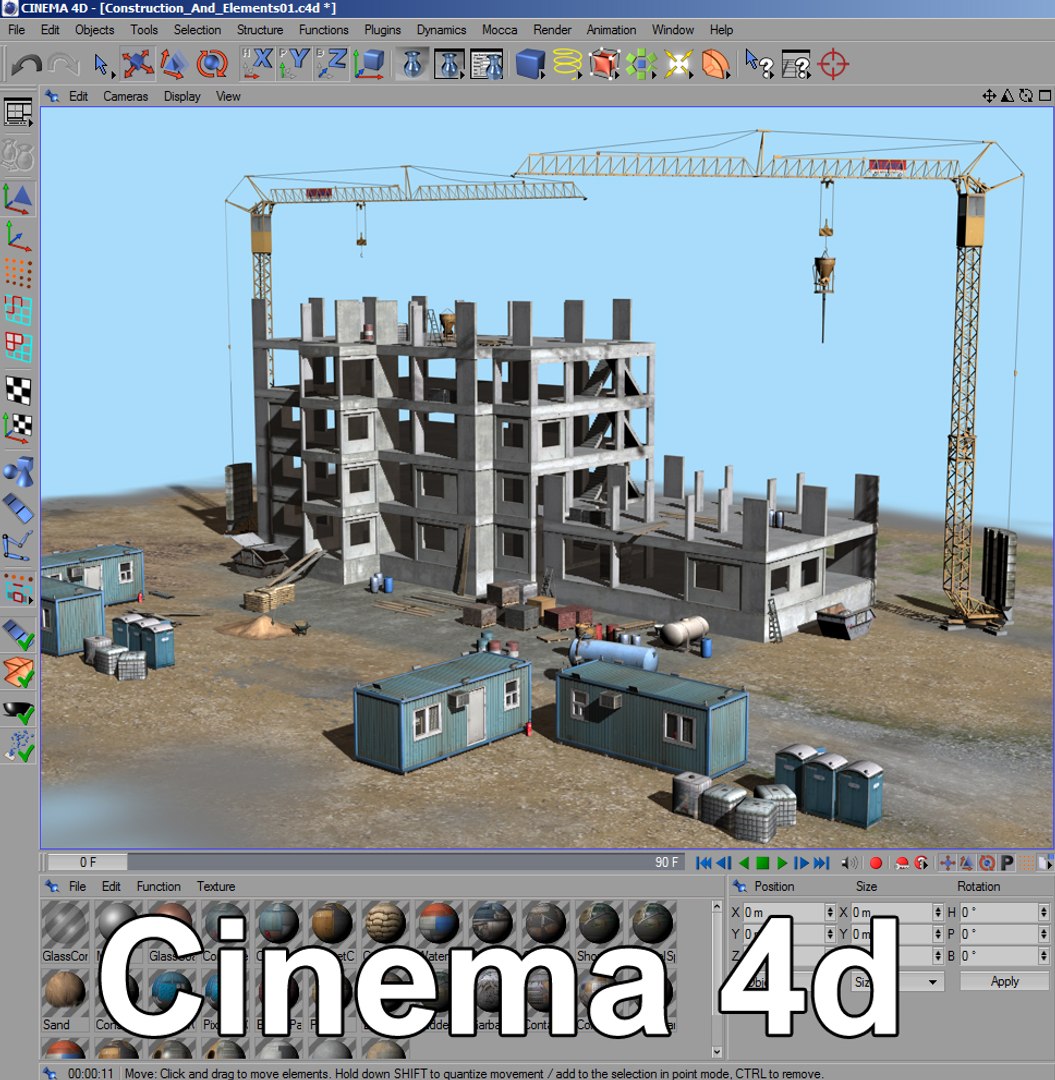
Task: Open the viewport Display menu
Action: 182,96
